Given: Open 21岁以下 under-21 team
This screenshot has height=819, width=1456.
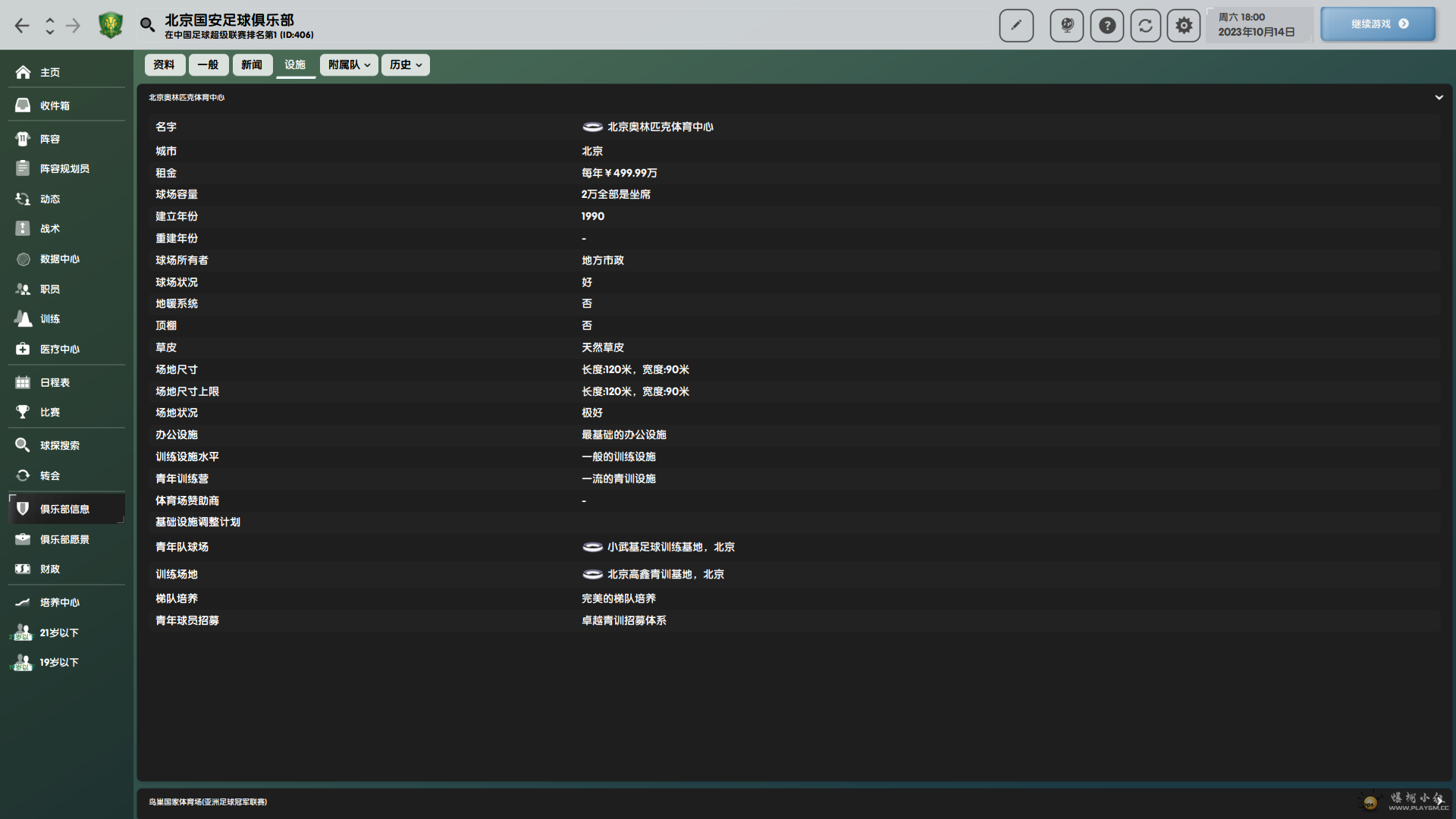Looking at the screenshot, I should click(x=67, y=632).
